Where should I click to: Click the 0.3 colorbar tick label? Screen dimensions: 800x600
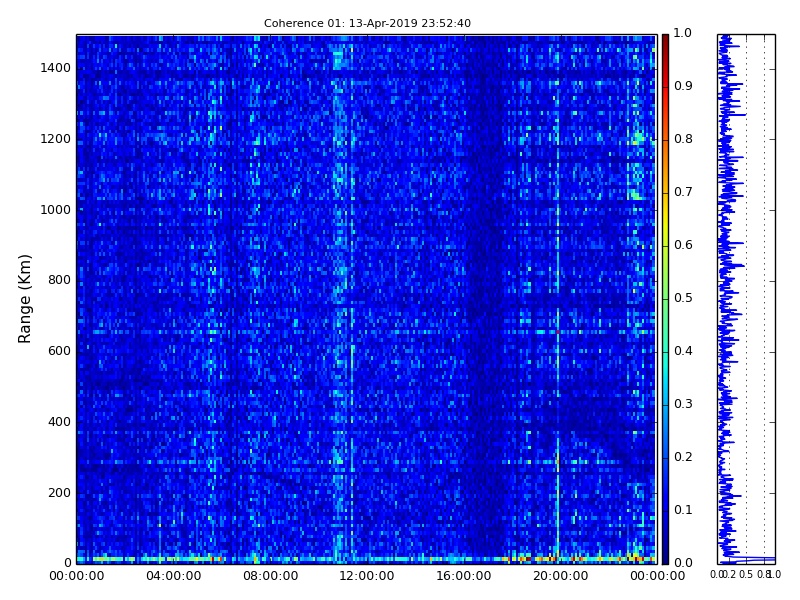(x=683, y=404)
